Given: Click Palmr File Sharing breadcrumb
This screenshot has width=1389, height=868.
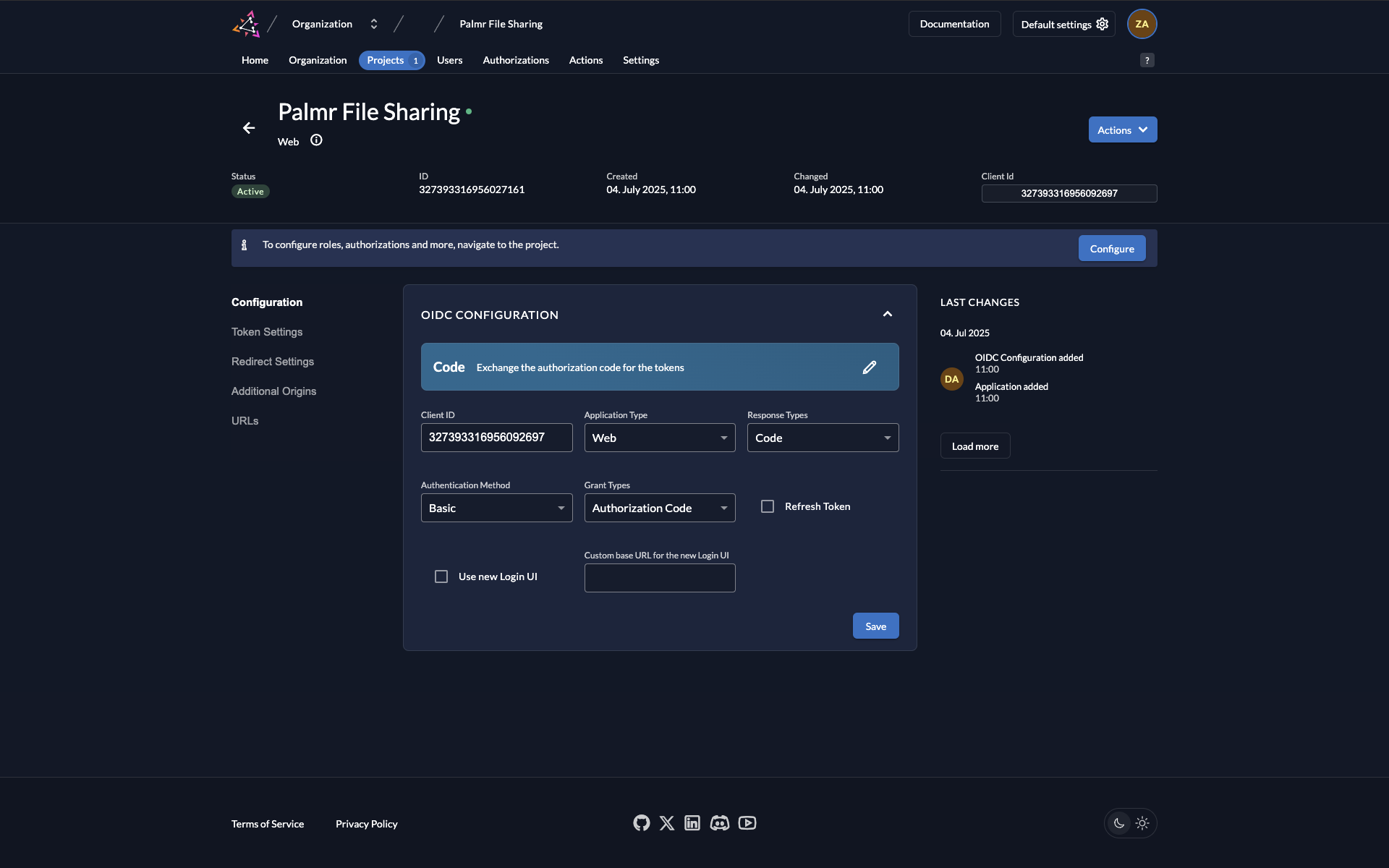Looking at the screenshot, I should [501, 24].
